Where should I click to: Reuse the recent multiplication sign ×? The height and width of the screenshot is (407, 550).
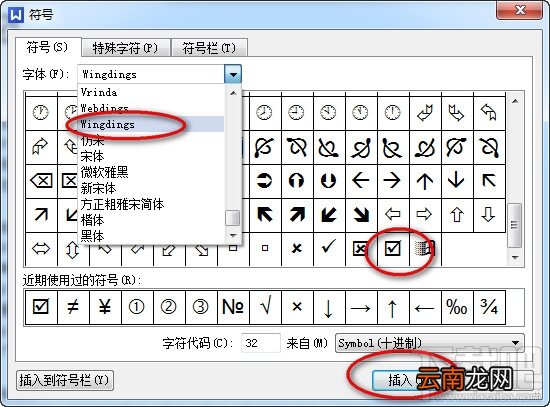[x=297, y=307]
